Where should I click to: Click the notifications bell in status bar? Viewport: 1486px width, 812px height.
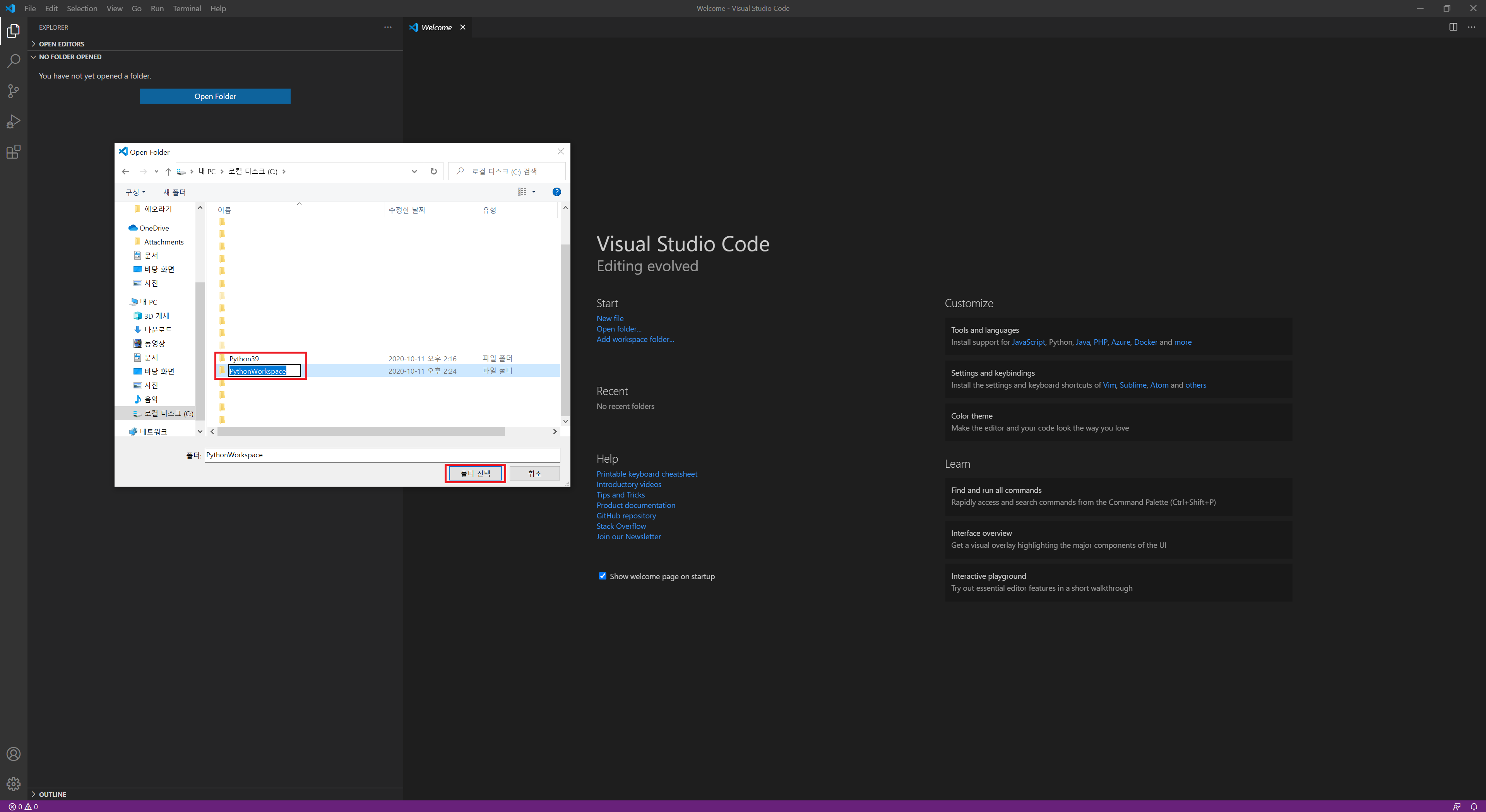click(x=1474, y=806)
